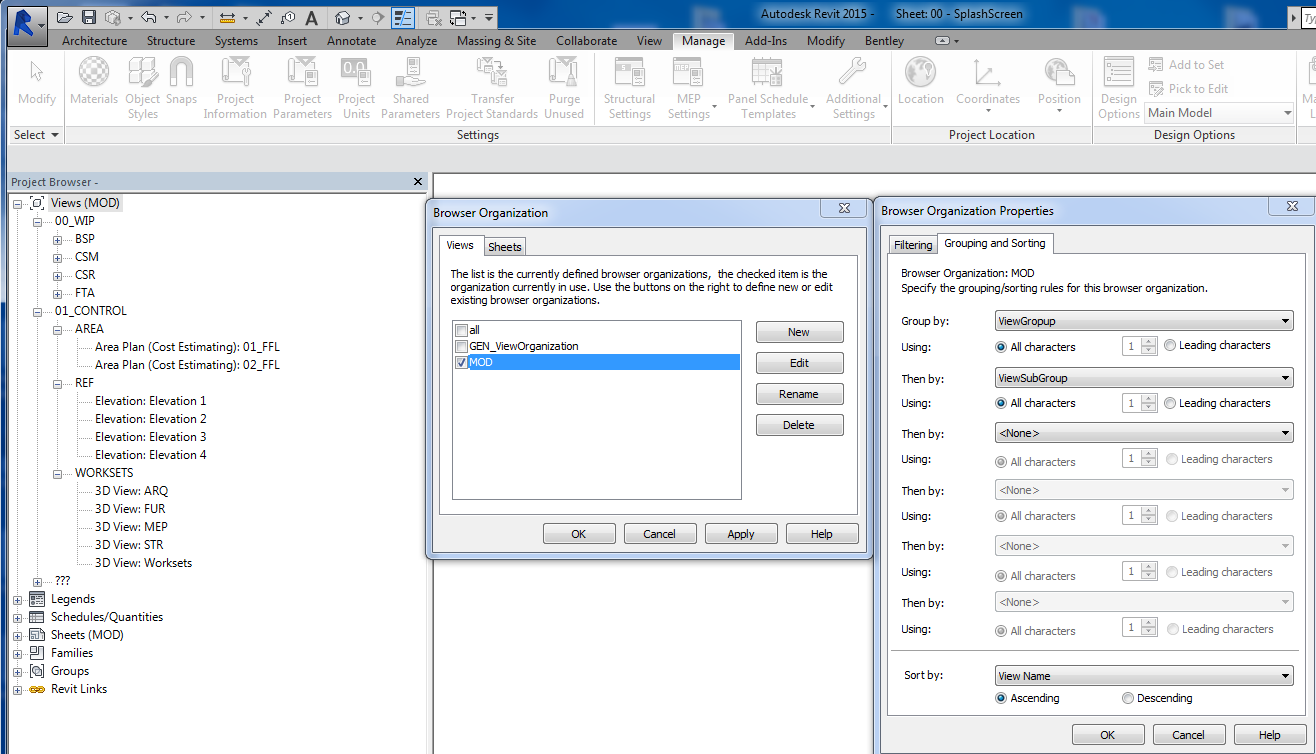This screenshot has height=754, width=1316.
Task: Choose Descending sort order
Action: click(x=1128, y=699)
